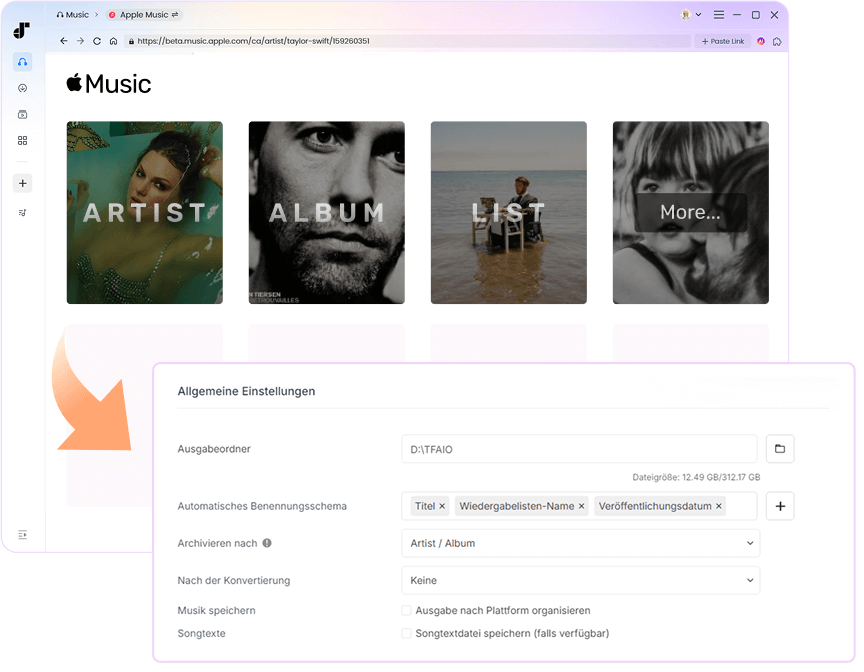Screen dimensions: 864x672
Task: Open the playlist icon in the sidebar
Action: point(23,212)
